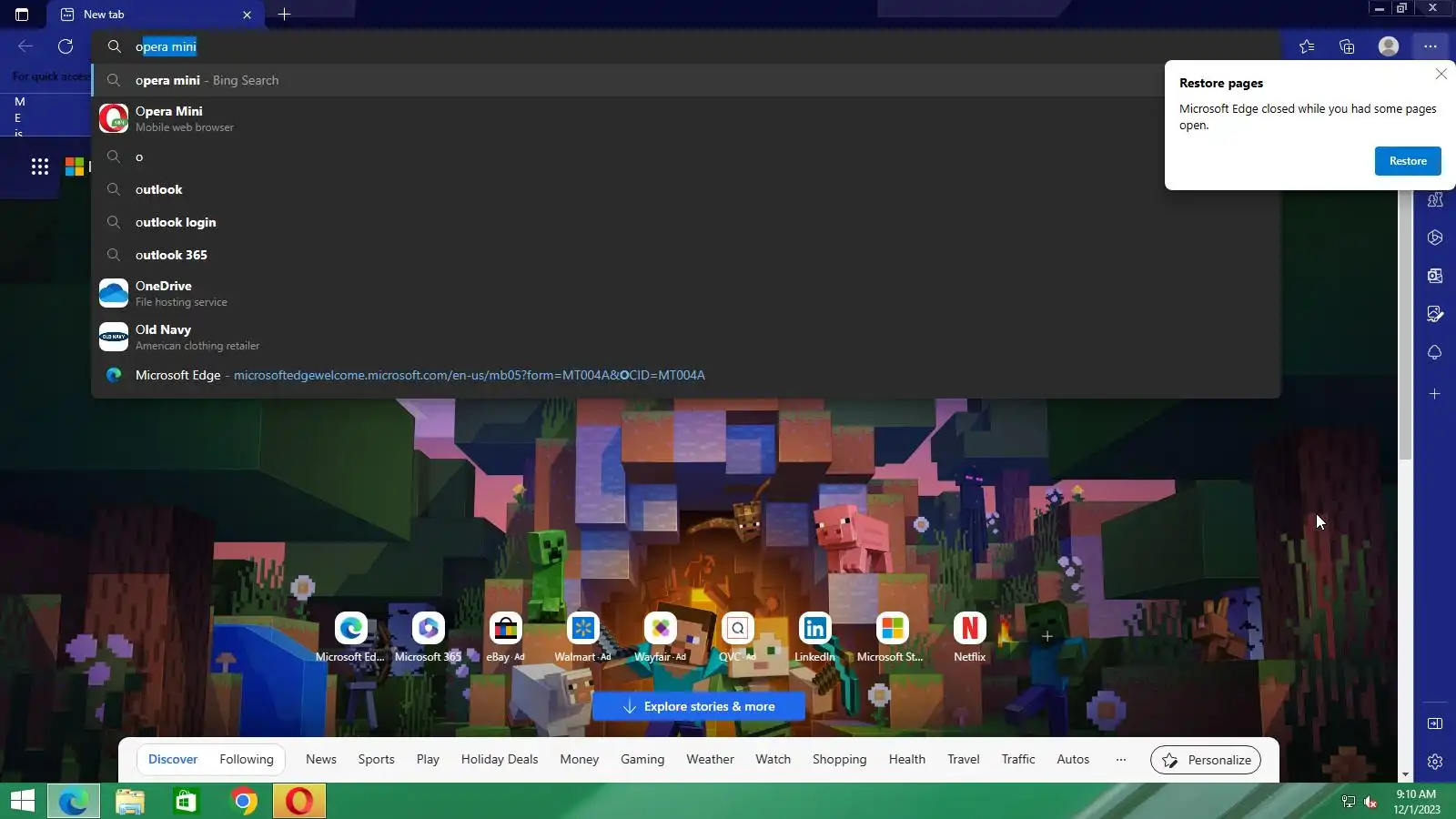Open the Gaming feed category
Viewport: 1456px width, 819px height.
642,760
